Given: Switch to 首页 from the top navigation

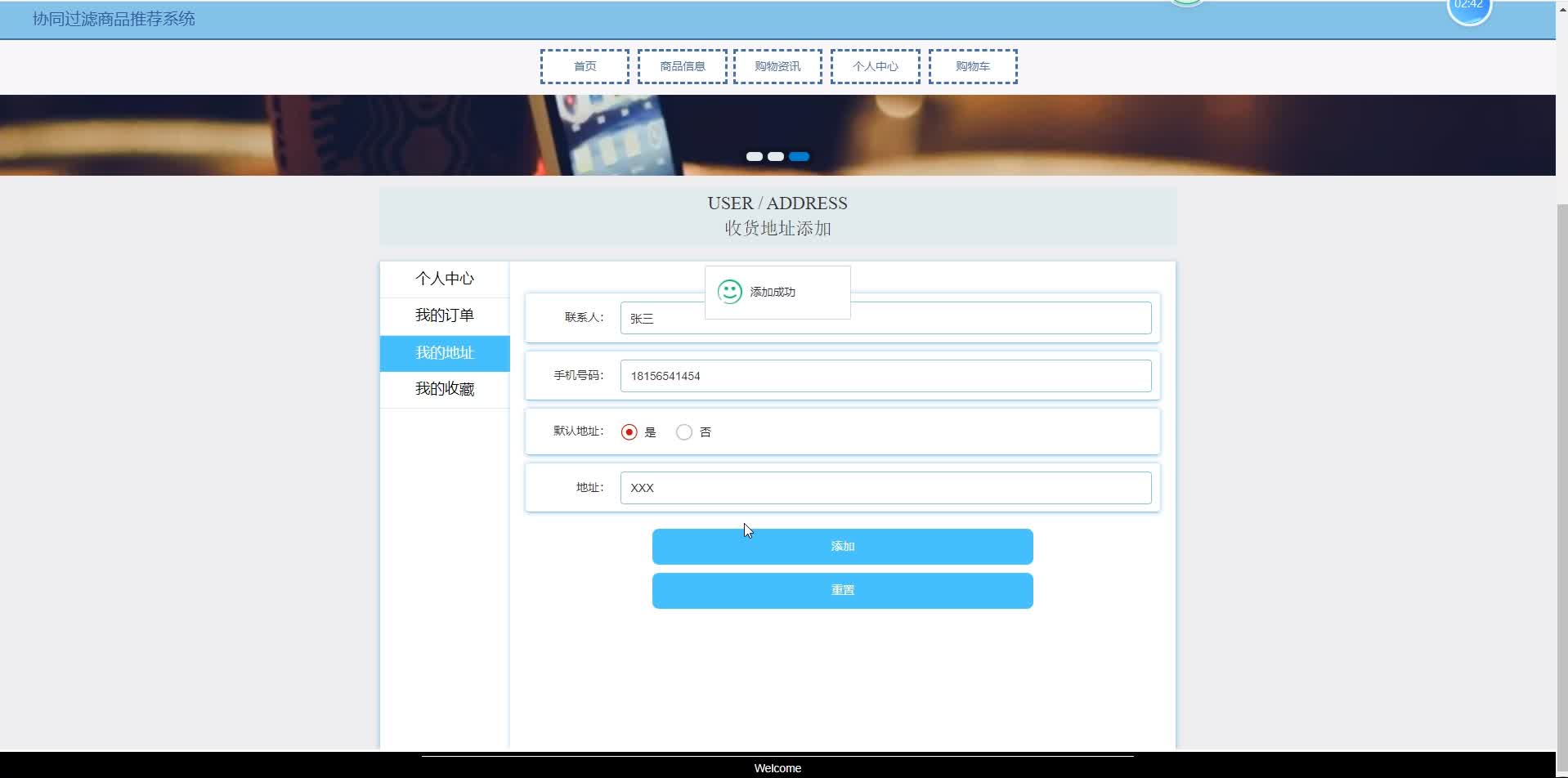Looking at the screenshot, I should pyautogui.click(x=584, y=66).
